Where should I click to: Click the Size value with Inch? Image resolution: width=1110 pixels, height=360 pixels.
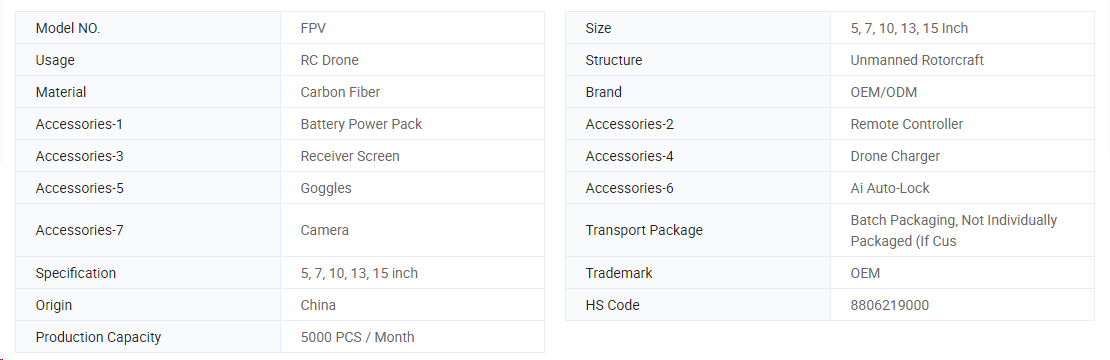pos(909,28)
